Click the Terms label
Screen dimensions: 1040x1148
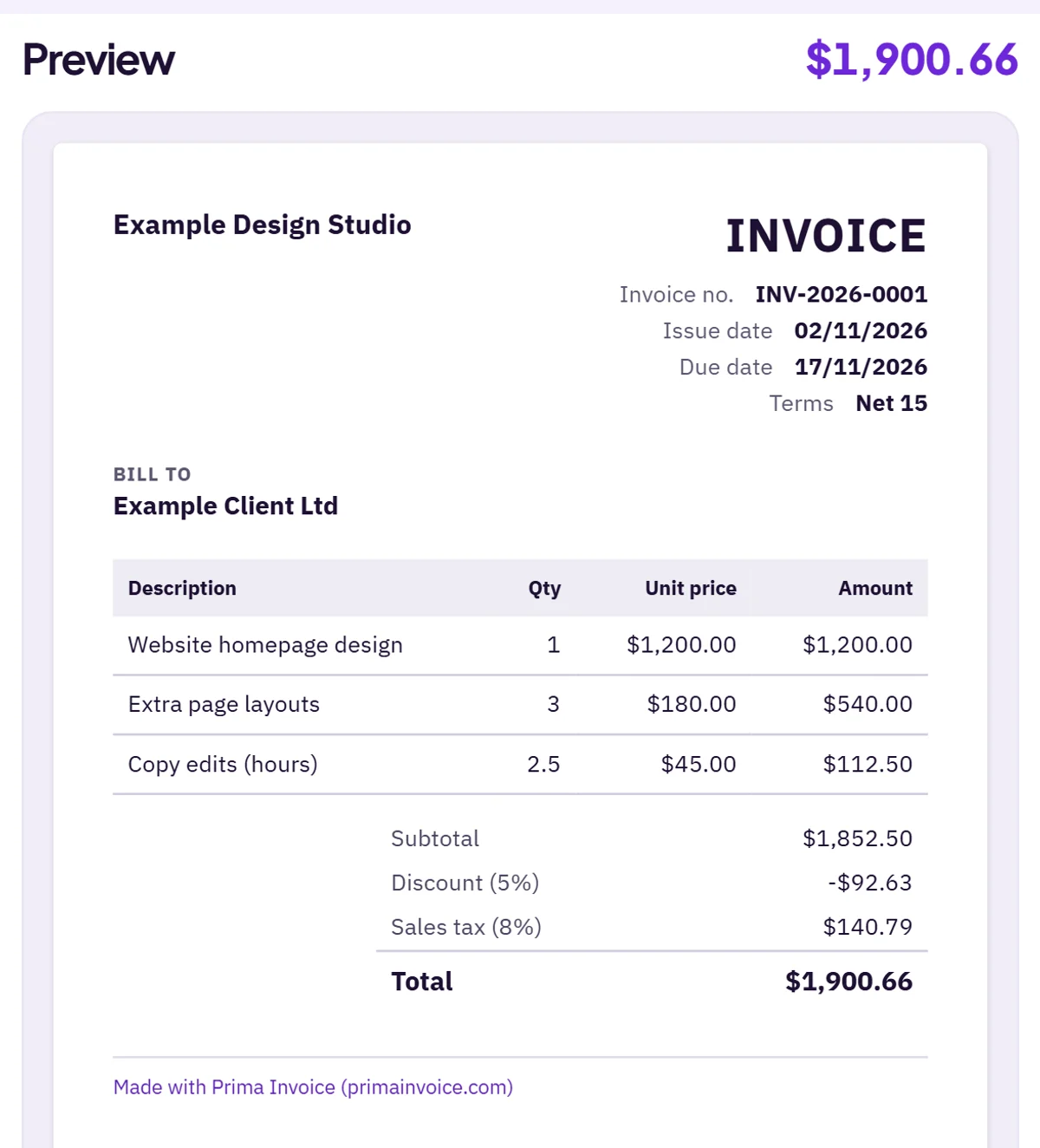click(x=801, y=403)
